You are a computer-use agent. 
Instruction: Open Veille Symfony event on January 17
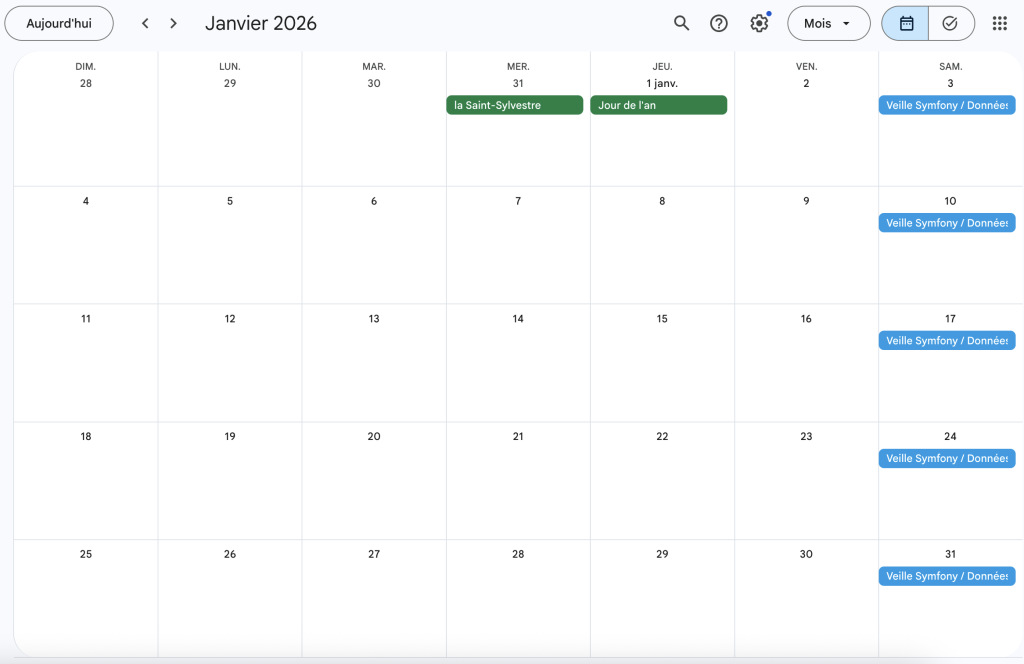coord(946,341)
